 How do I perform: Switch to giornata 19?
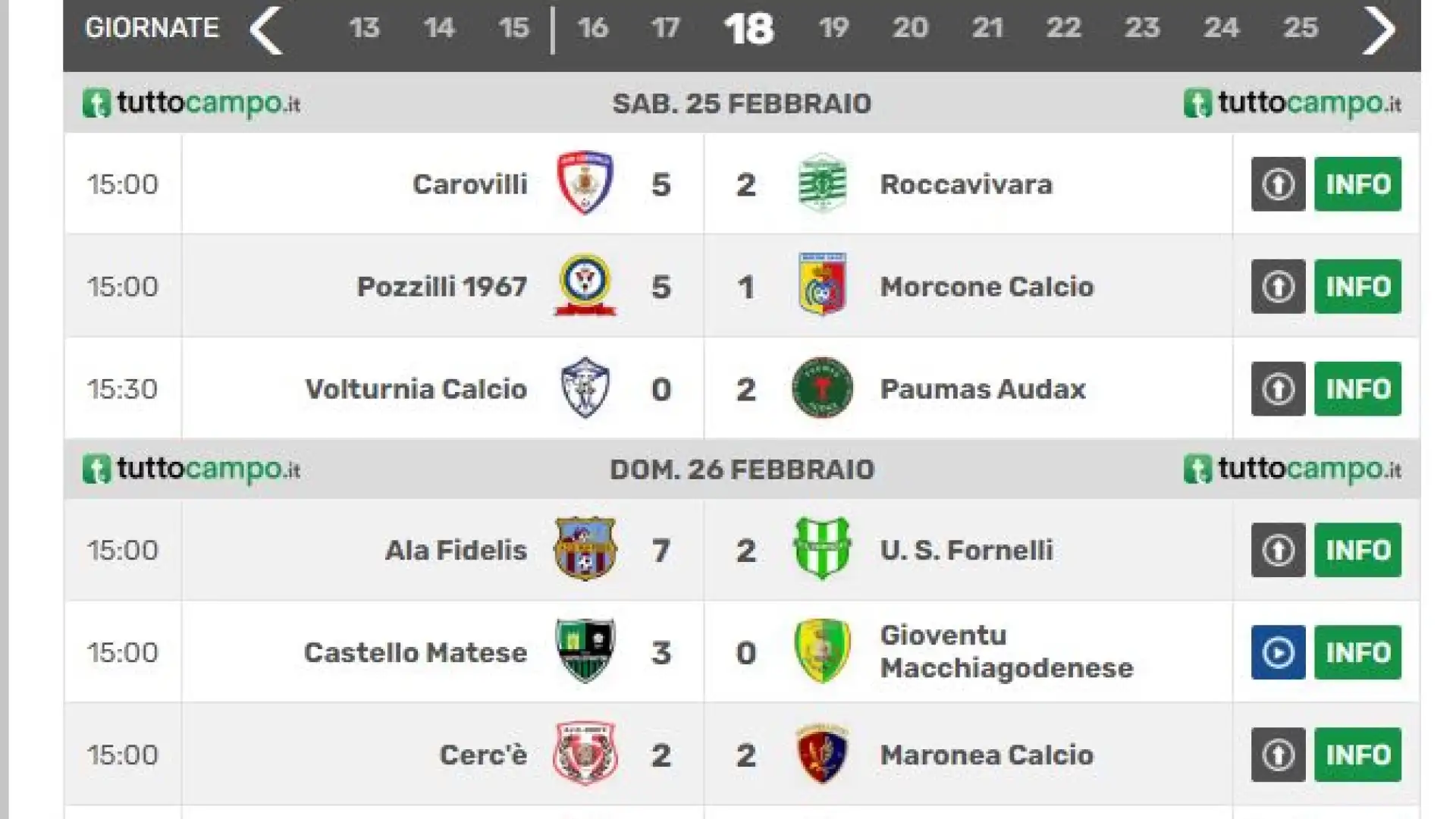[833, 28]
